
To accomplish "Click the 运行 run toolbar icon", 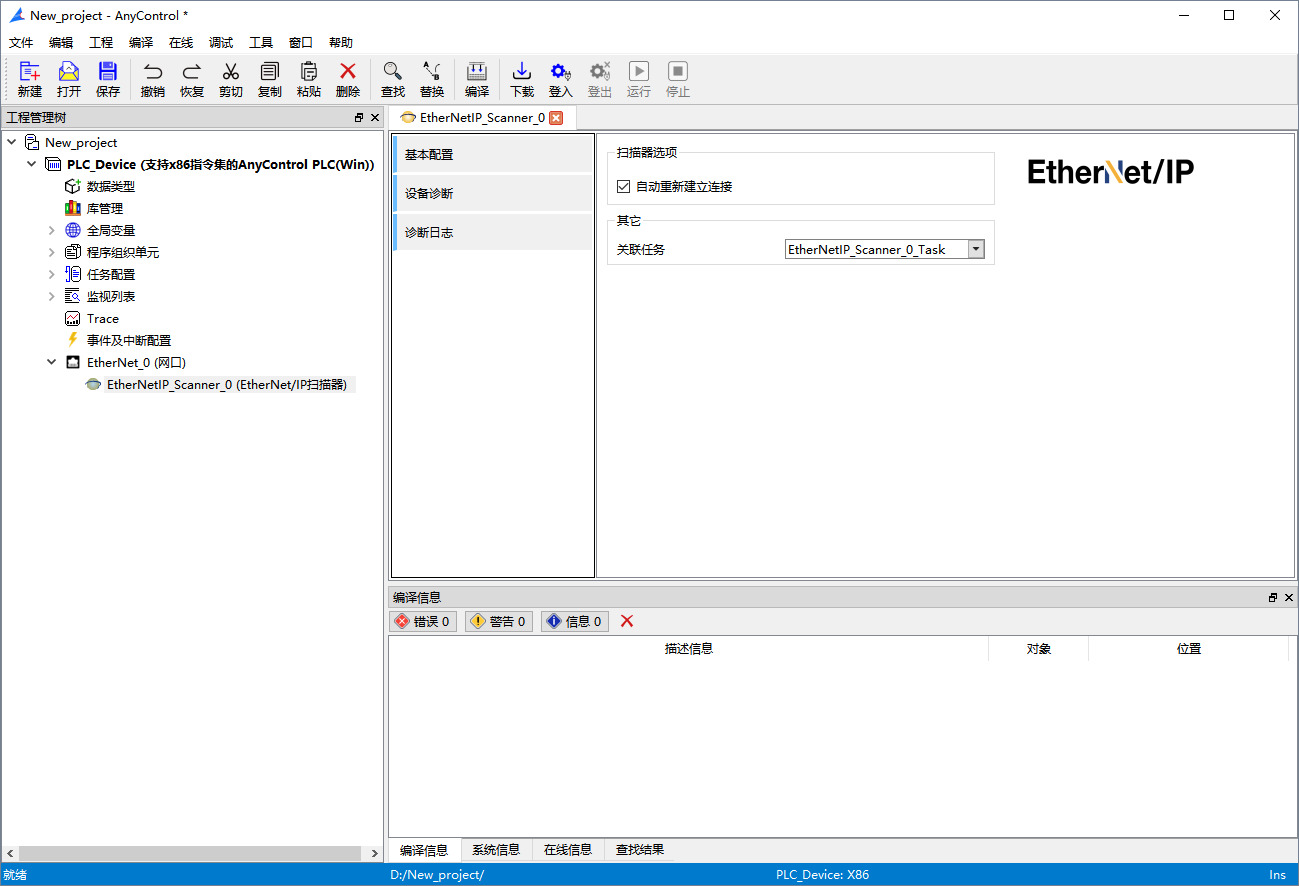I will coord(639,79).
